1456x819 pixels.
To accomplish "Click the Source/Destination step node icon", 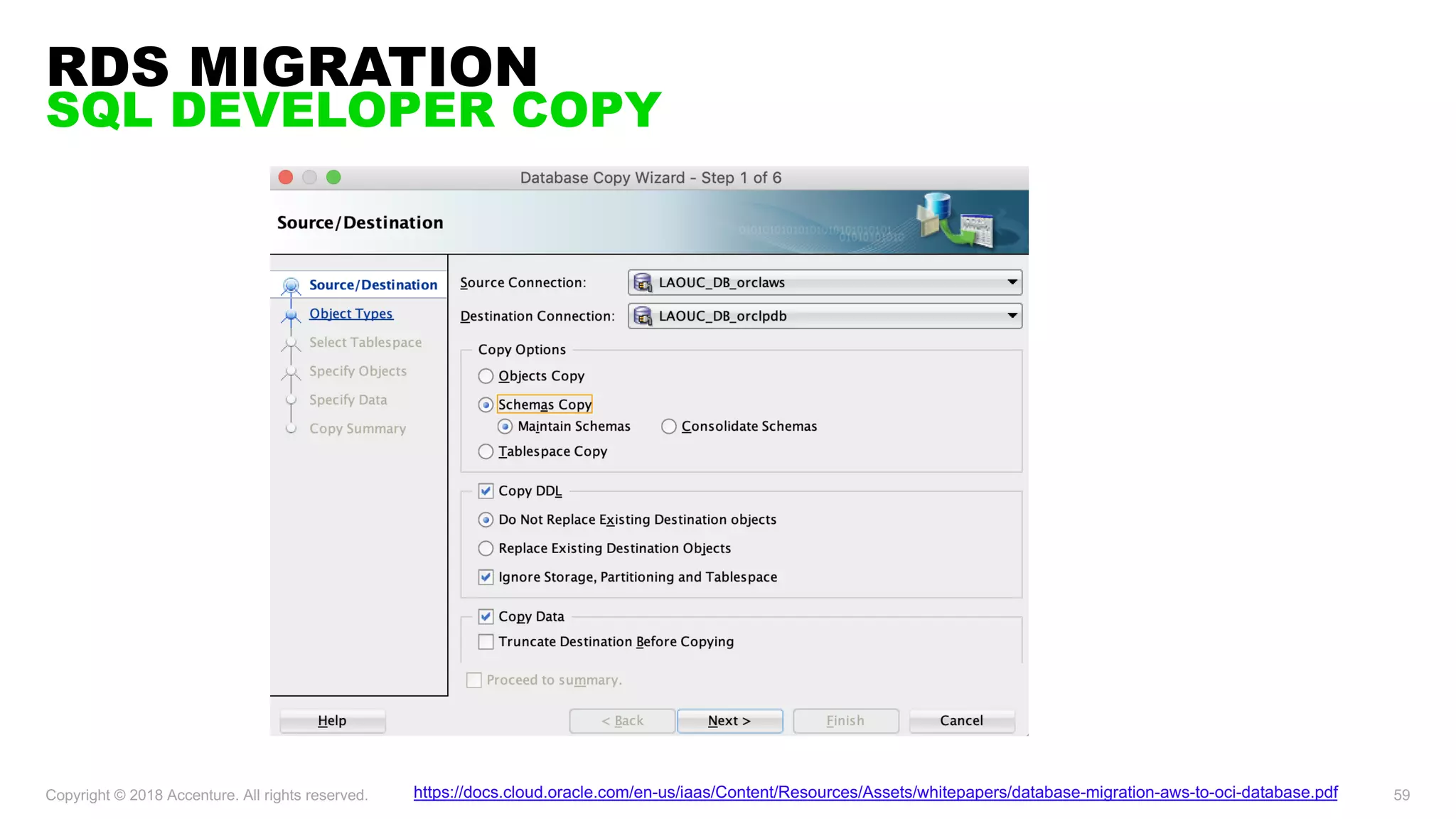I will (x=291, y=286).
